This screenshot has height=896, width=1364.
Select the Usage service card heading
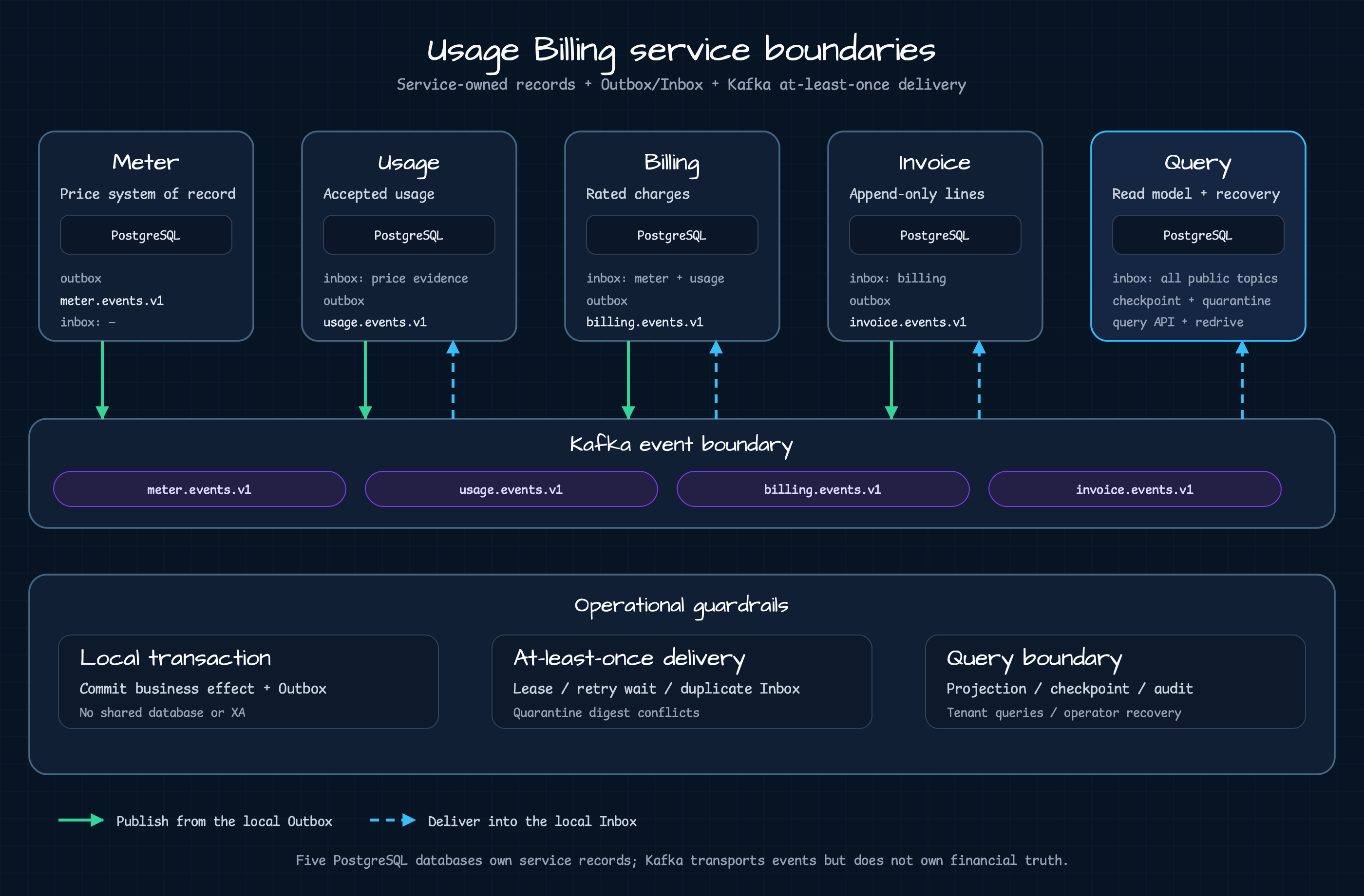[x=409, y=164]
